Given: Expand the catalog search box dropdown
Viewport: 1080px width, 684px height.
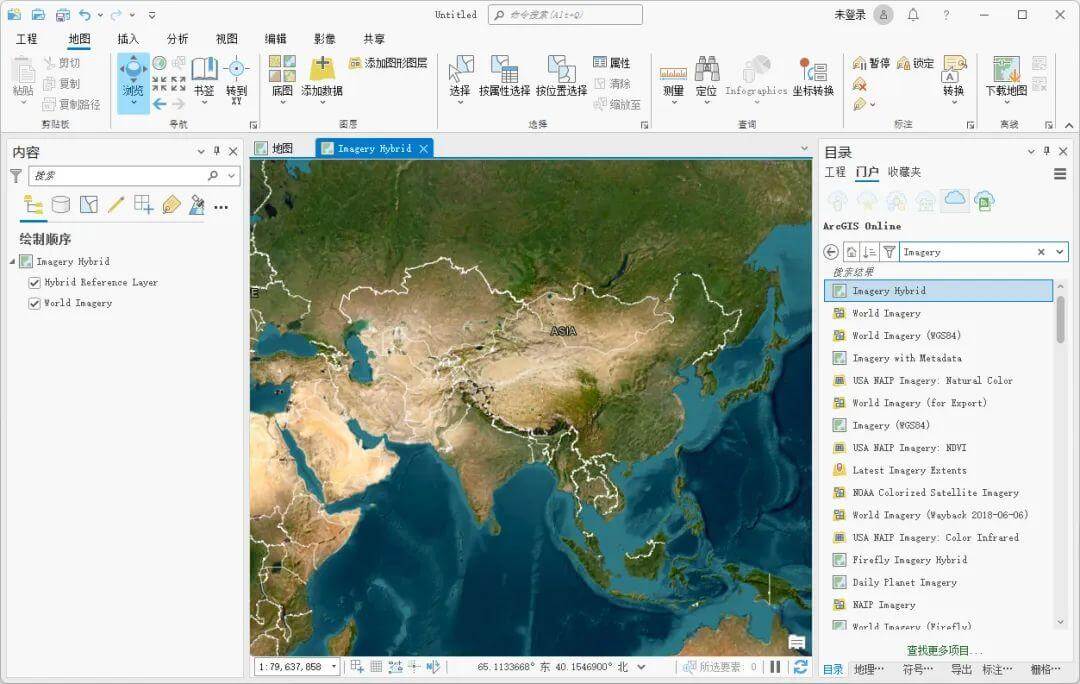Looking at the screenshot, I should [1060, 252].
